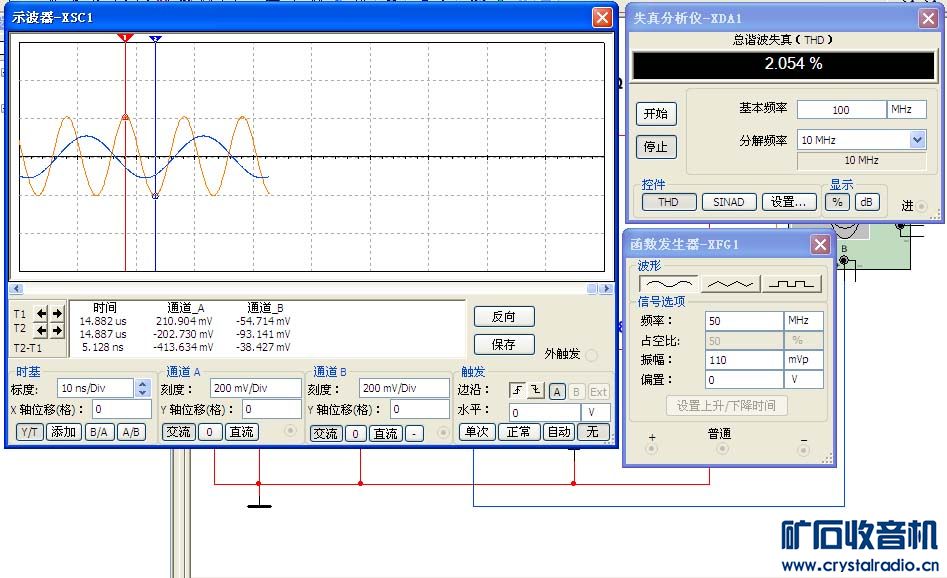Select the square waveform button
This screenshot has width=947, height=578.
[x=791, y=283]
